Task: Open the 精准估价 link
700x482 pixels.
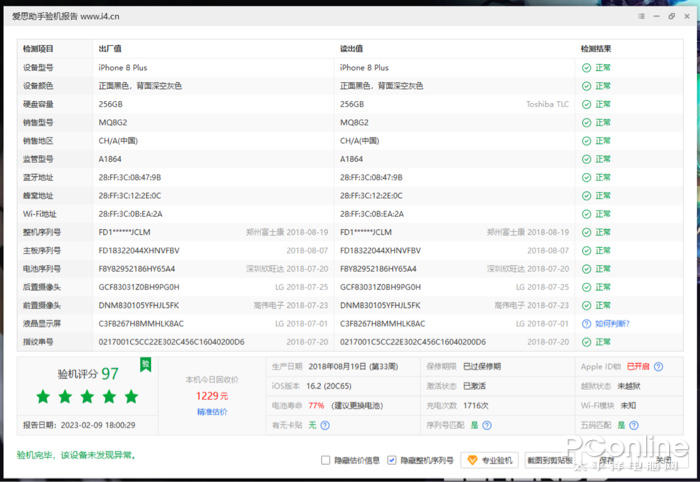Action: [x=212, y=411]
